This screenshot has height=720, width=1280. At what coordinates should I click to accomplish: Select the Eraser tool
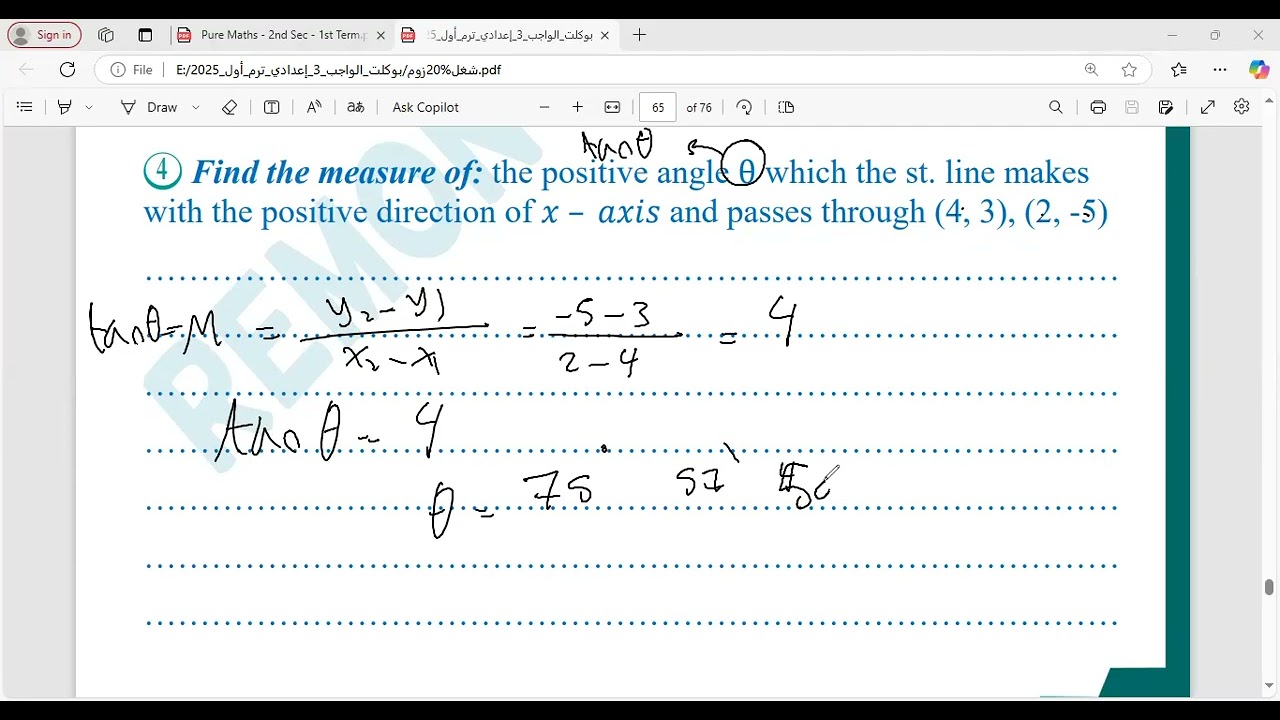coord(229,107)
